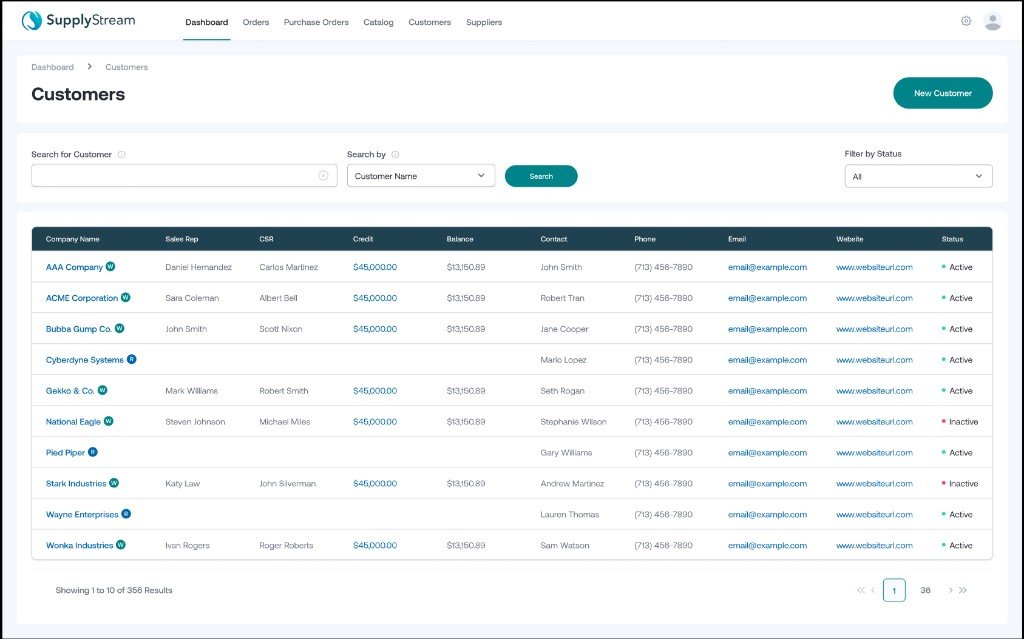
Task: Go to previous page arrow
Action: pos(873,590)
